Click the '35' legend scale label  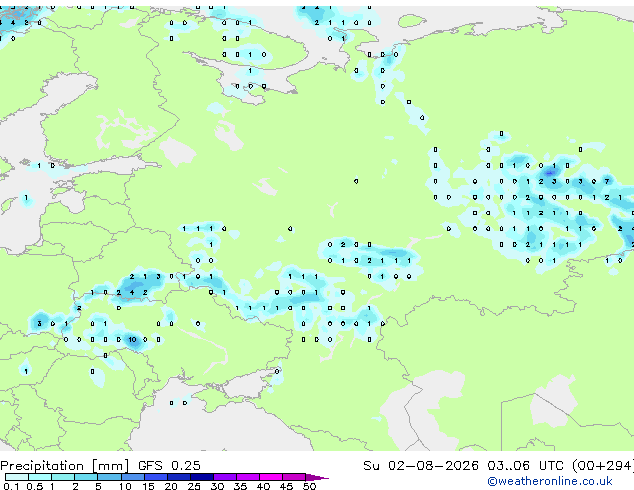point(240,486)
